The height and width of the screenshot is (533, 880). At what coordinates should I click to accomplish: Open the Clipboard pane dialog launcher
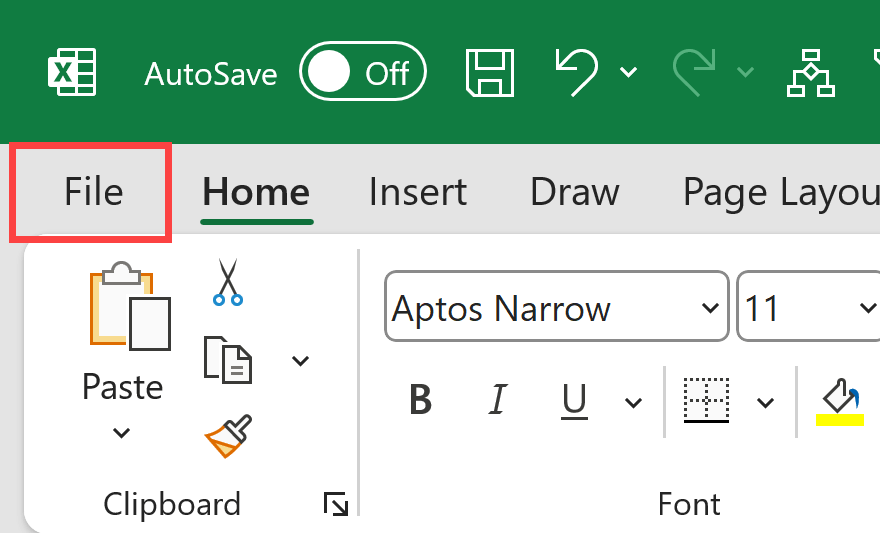336,504
